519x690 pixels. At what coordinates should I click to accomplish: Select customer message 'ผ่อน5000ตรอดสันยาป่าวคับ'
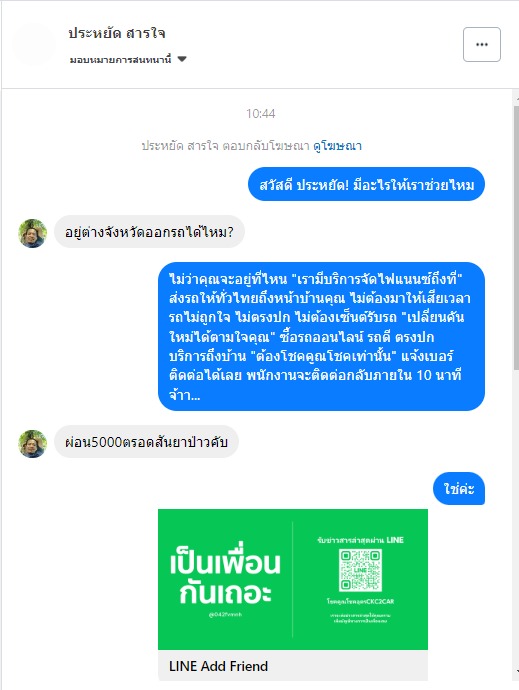click(x=146, y=442)
